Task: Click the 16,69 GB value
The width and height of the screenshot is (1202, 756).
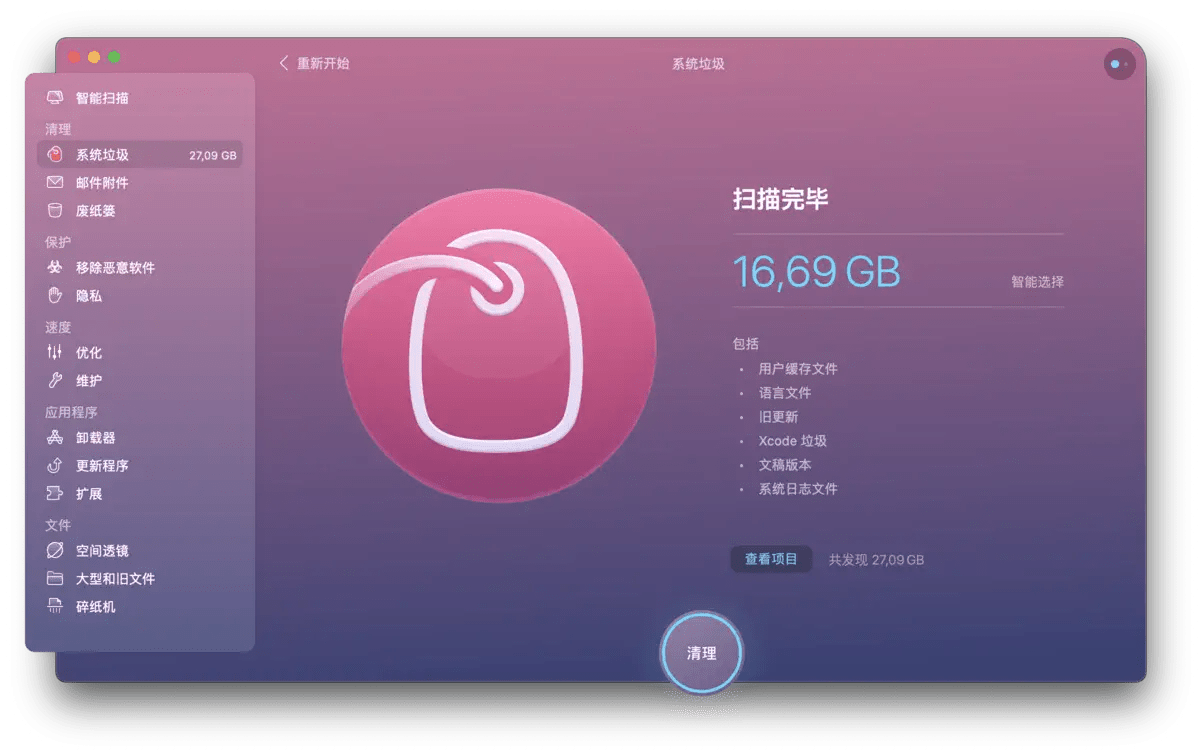Action: point(817,272)
